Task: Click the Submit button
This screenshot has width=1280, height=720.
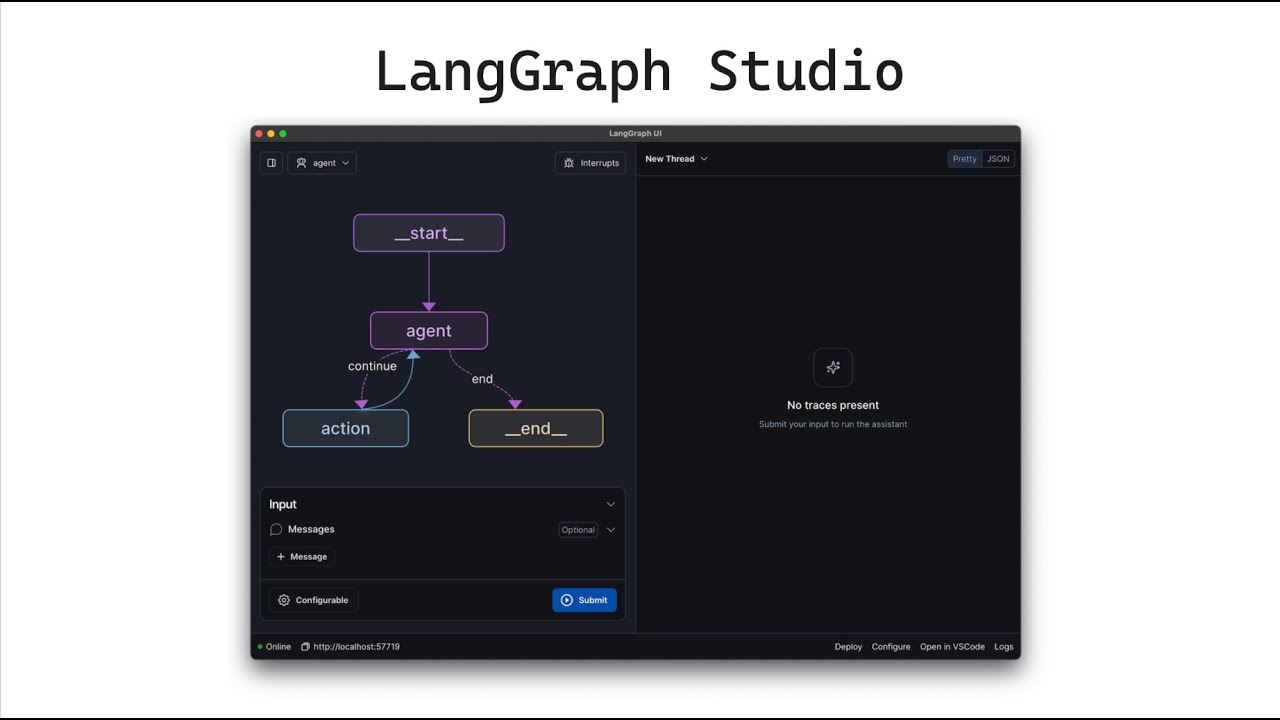Action: pos(584,600)
